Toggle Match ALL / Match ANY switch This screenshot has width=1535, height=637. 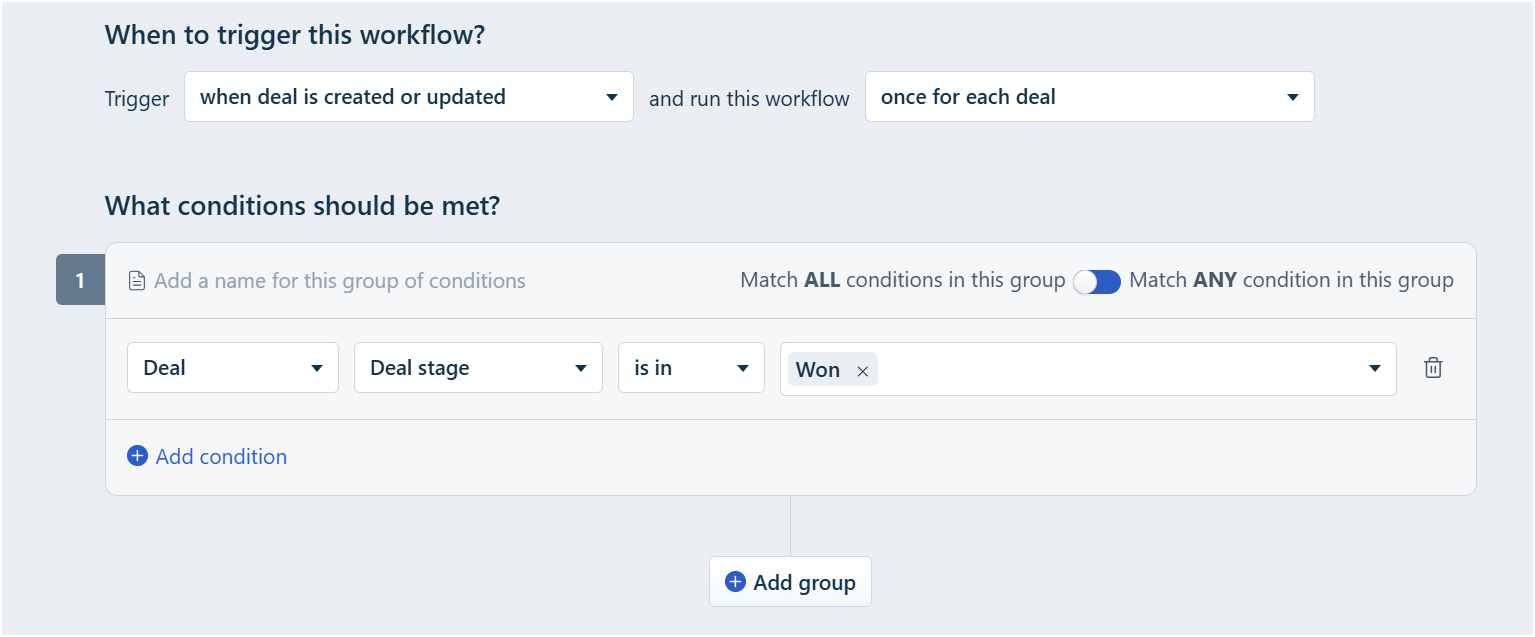(x=1097, y=281)
